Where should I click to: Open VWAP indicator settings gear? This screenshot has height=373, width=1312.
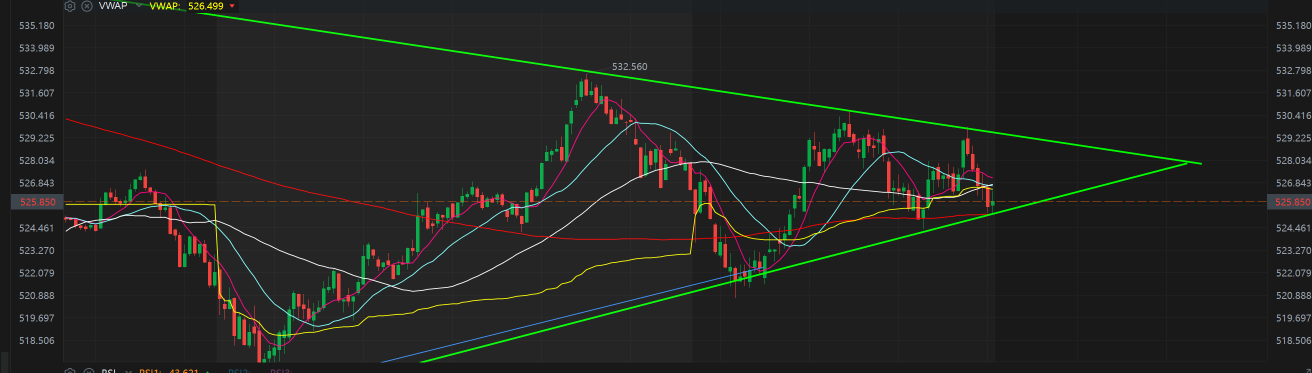[70, 6]
